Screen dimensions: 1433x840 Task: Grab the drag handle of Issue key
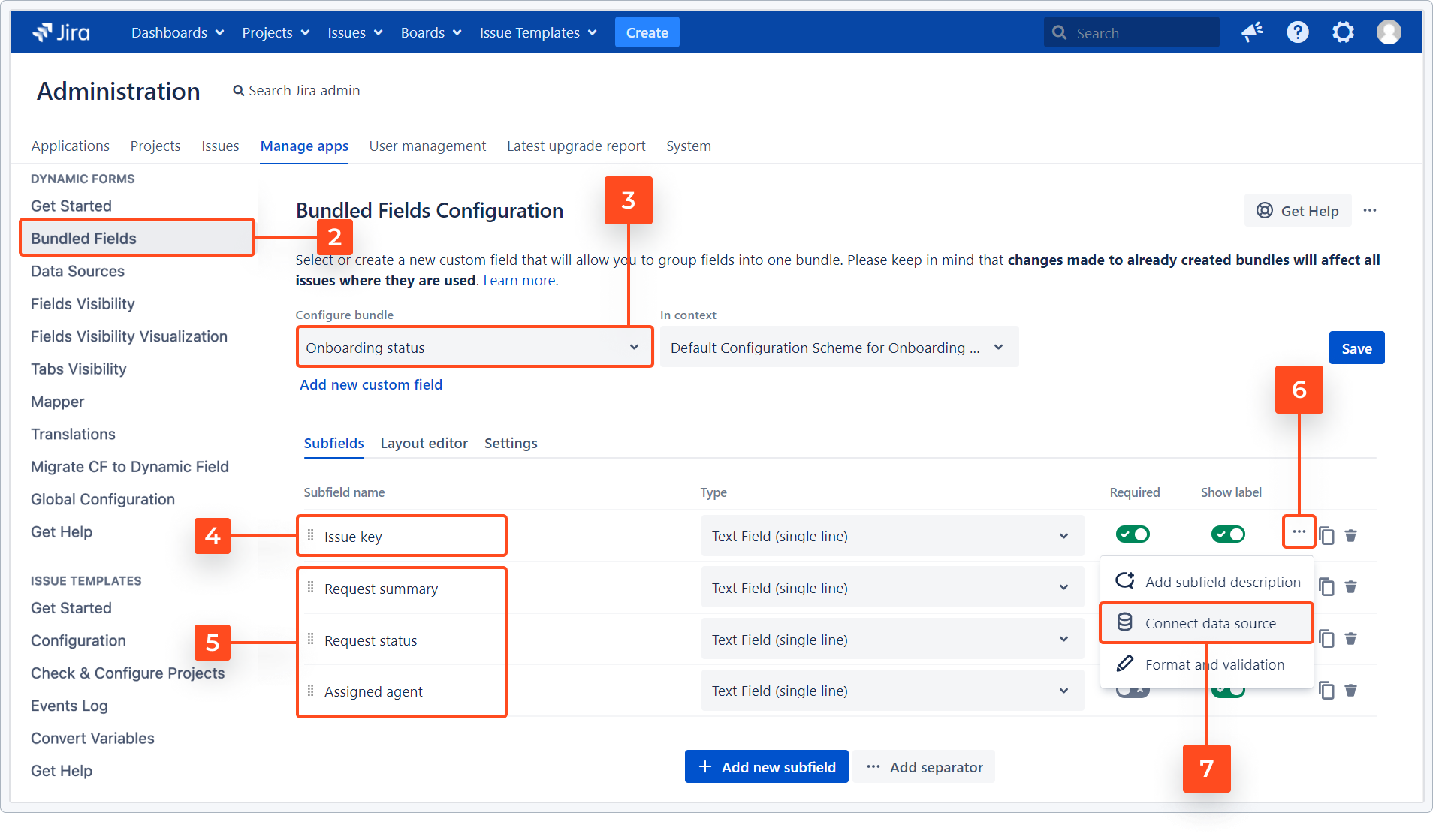tap(311, 535)
